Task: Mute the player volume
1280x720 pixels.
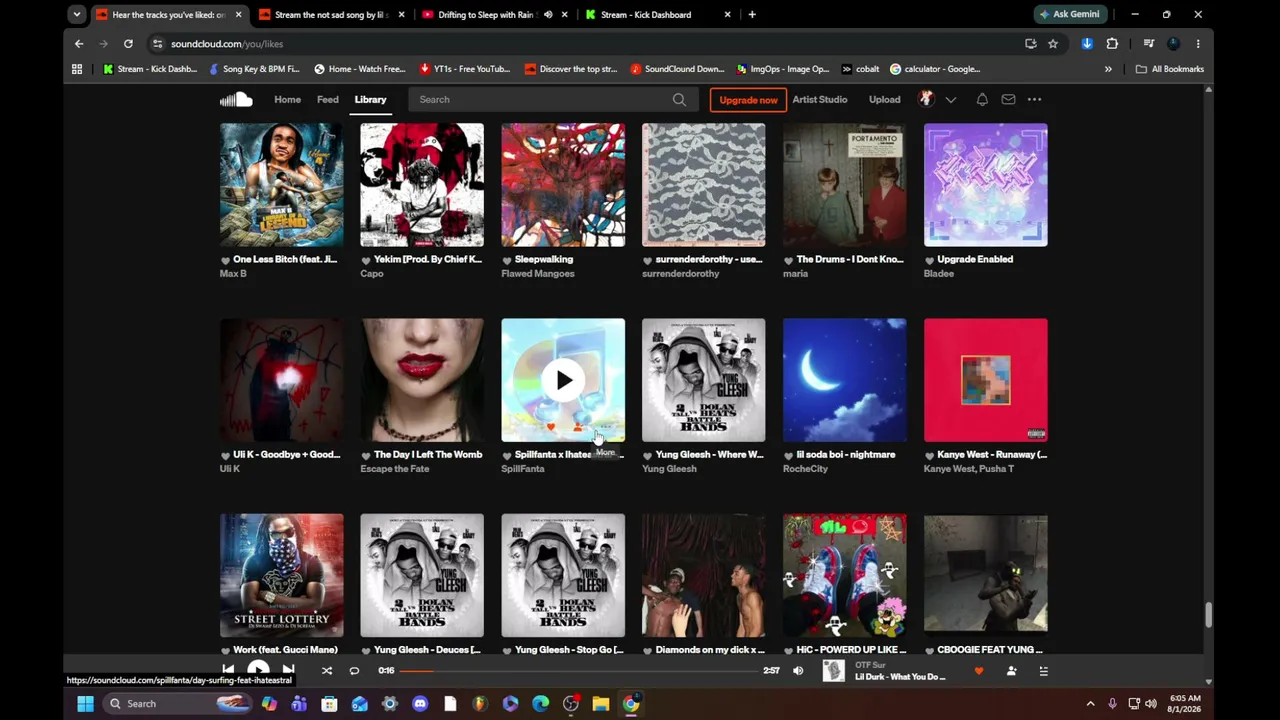Action: coord(798,671)
